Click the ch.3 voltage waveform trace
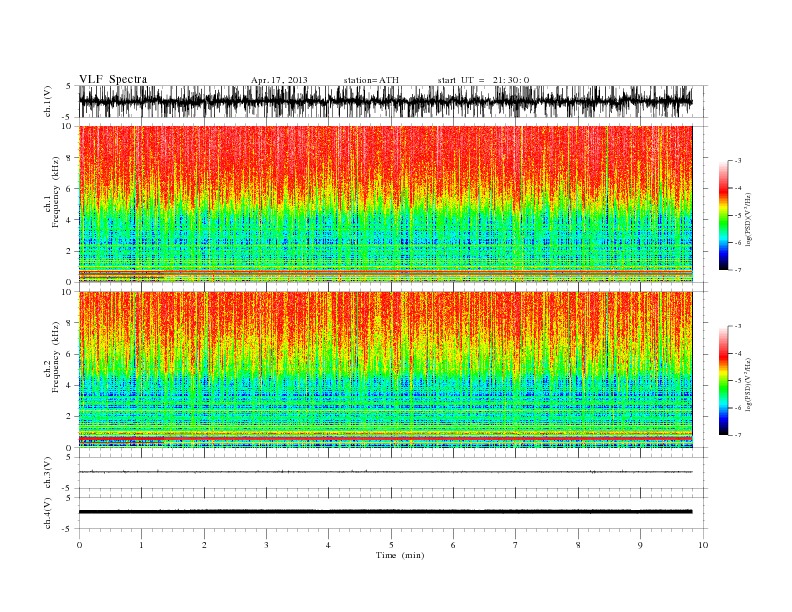The image size is (792, 612). (385, 472)
